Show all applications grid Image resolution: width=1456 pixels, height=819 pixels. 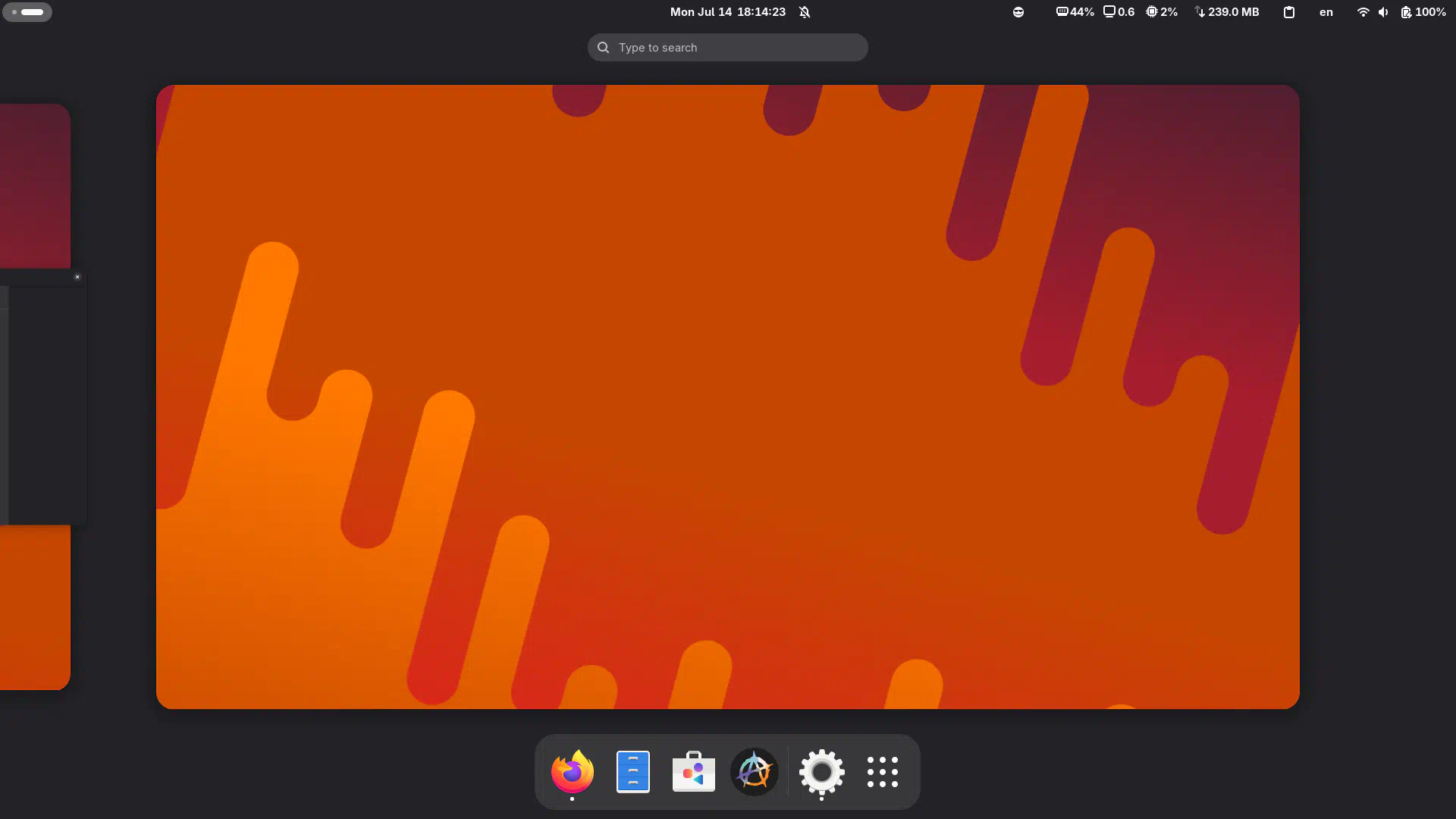pos(882,772)
